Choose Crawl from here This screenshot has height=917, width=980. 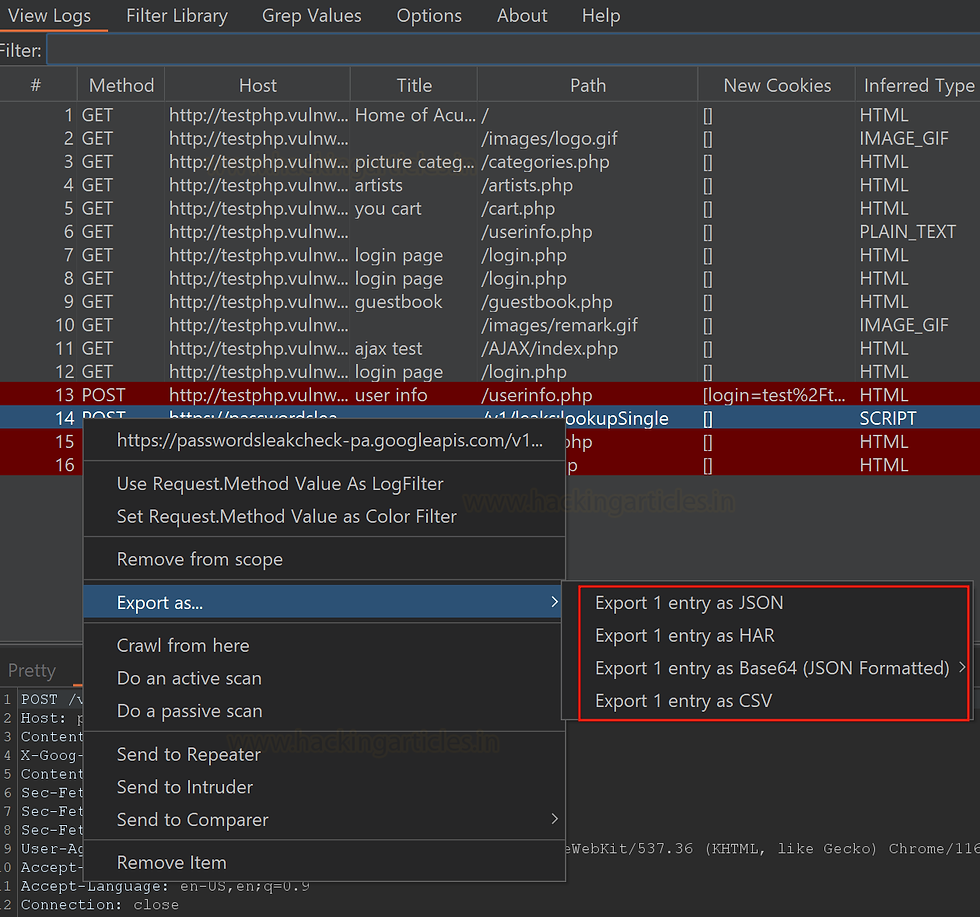324,645
